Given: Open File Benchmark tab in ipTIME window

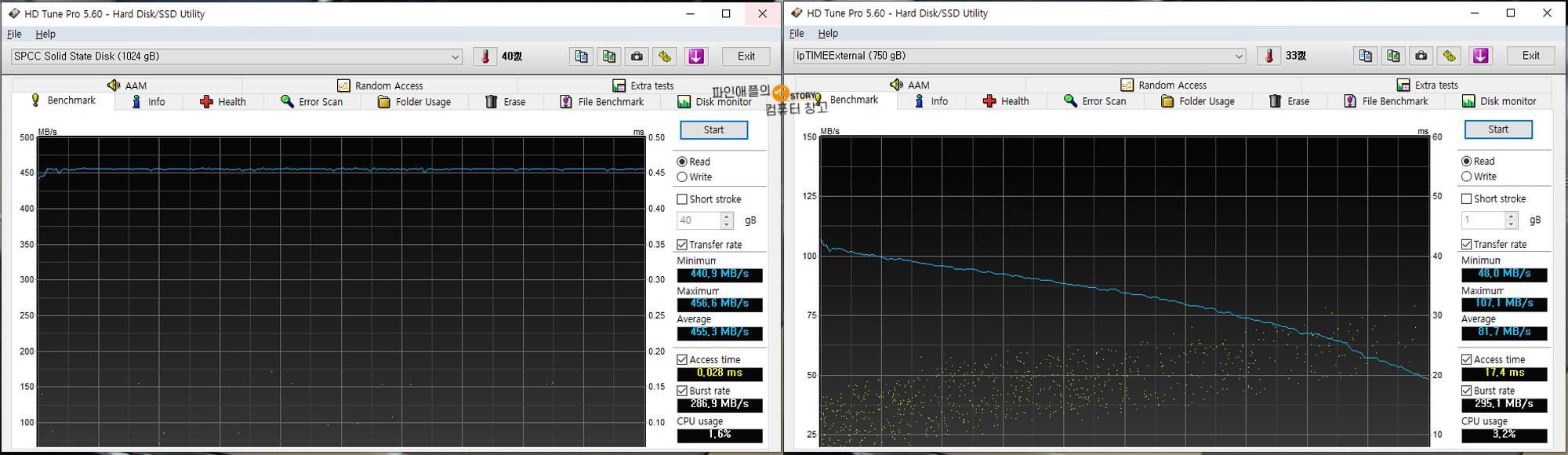Looking at the screenshot, I should 1386,101.
